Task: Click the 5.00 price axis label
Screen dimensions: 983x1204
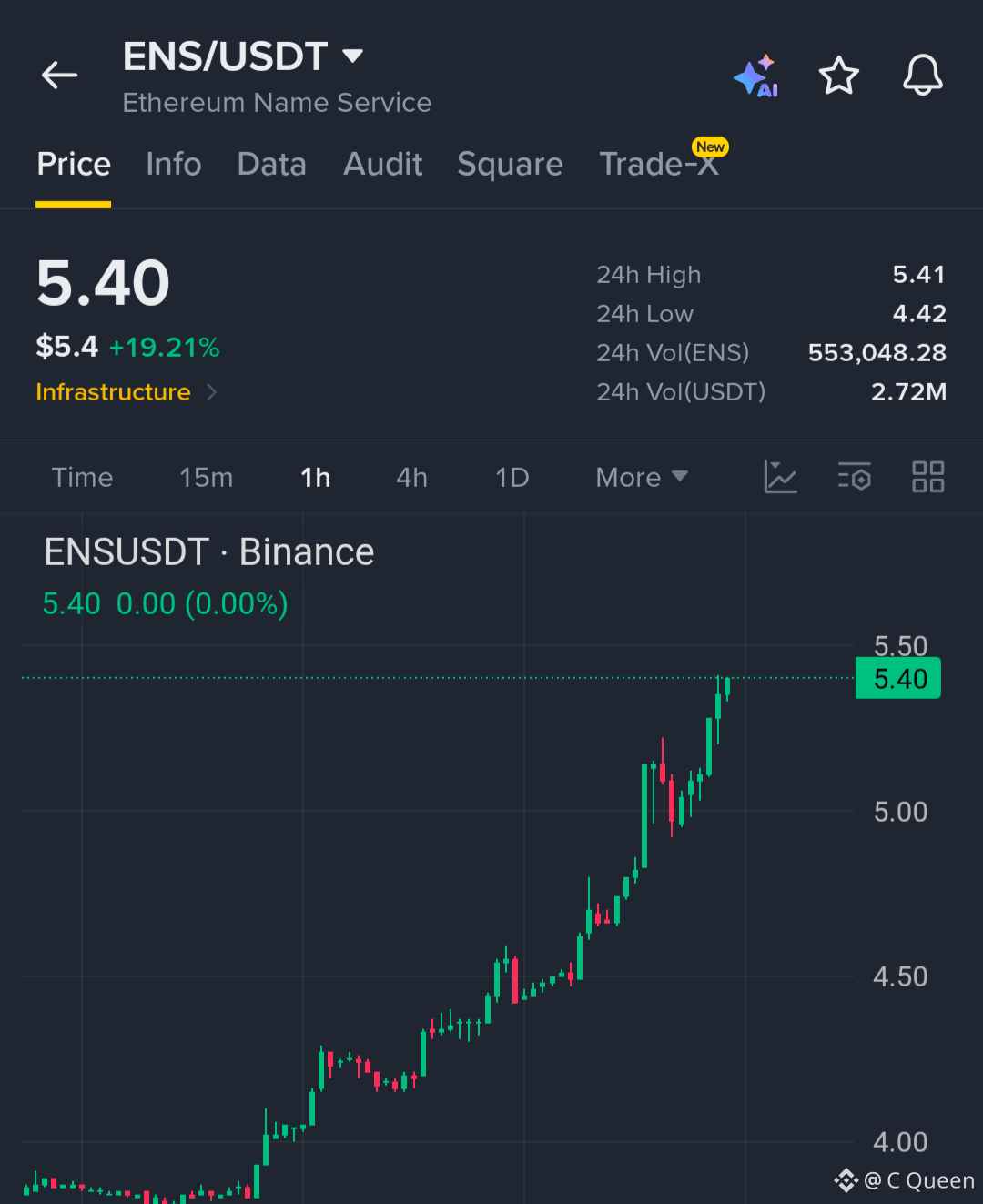Action: 900,812
